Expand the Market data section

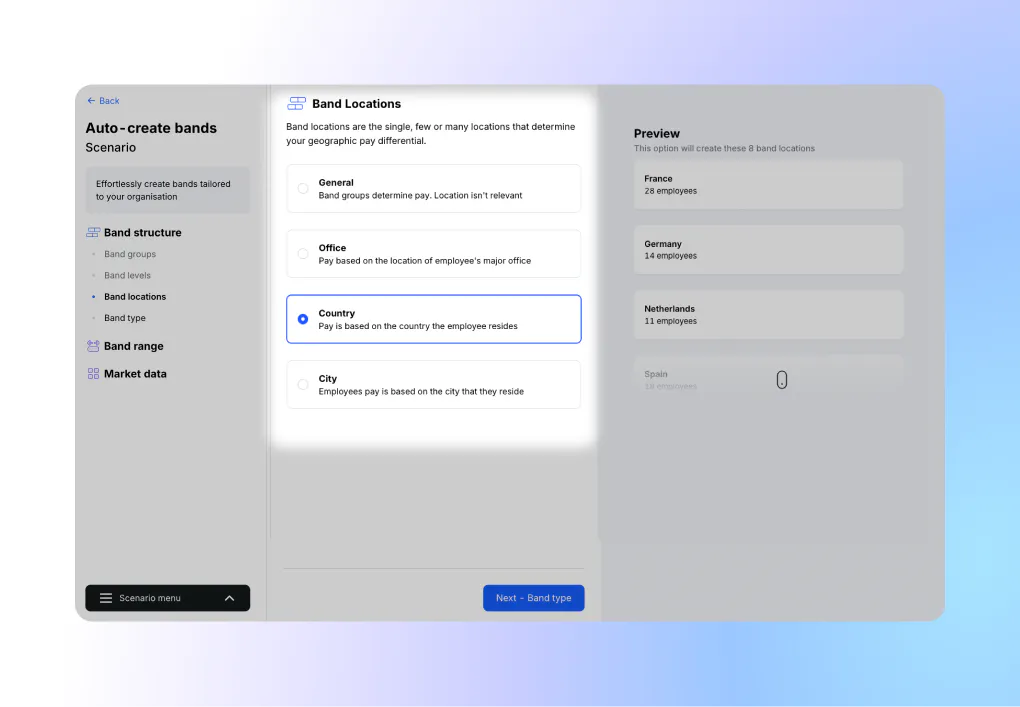pyautogui.click(x=135, y=374)
